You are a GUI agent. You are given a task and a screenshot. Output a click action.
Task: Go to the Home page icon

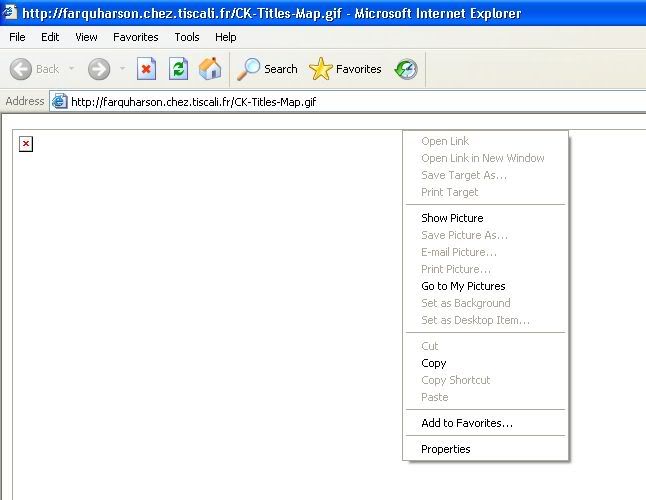coord(210,68)
